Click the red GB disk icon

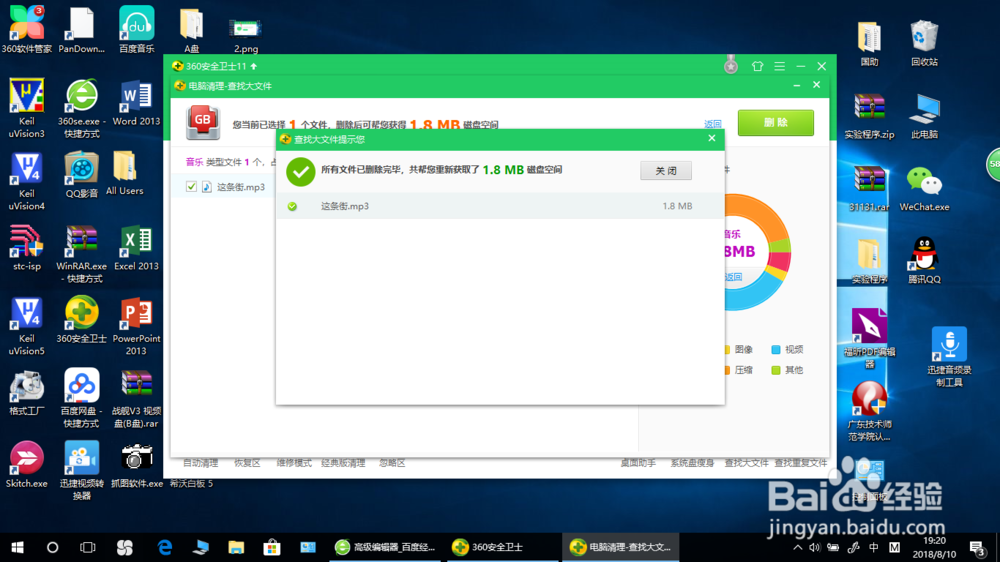tap(203, 122)
